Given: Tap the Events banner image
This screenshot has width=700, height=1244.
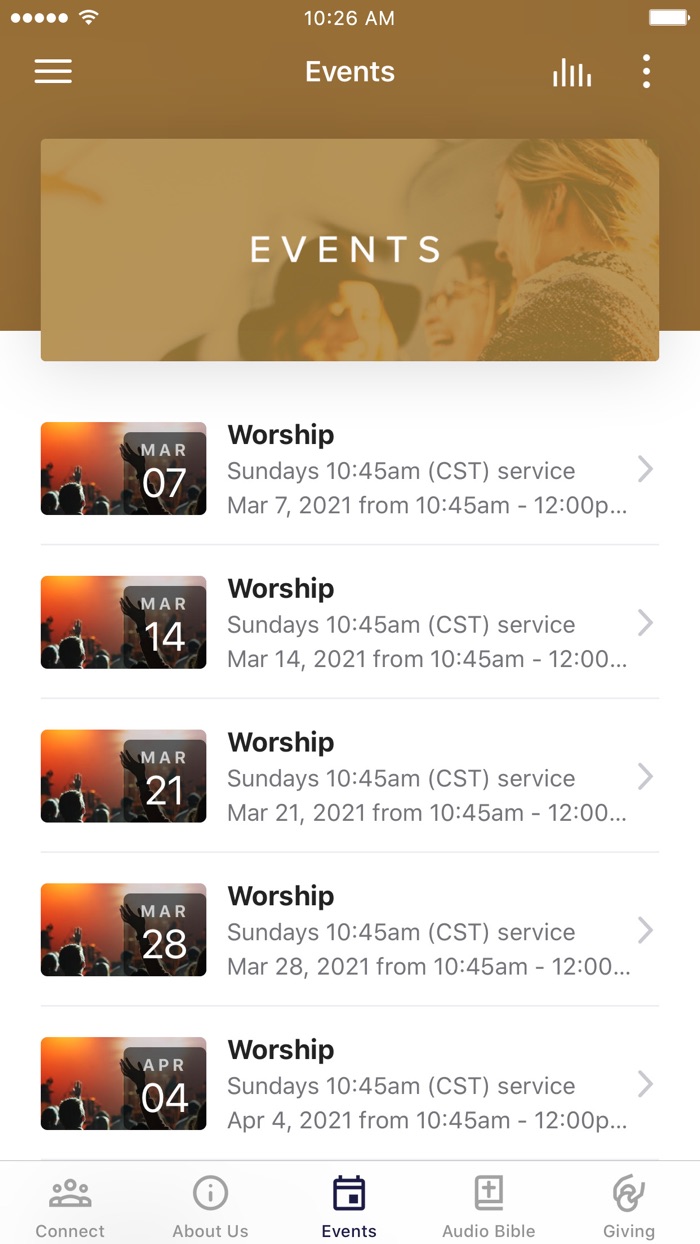Looking at the screenshot, I should [x=349, y=250].
